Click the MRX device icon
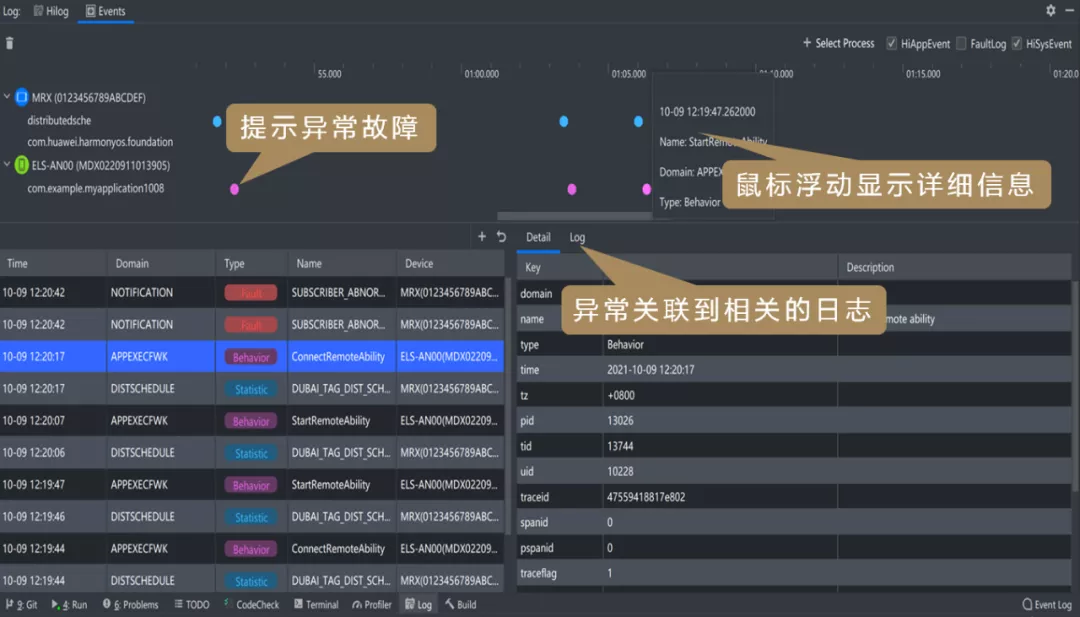 click(21, 97)
